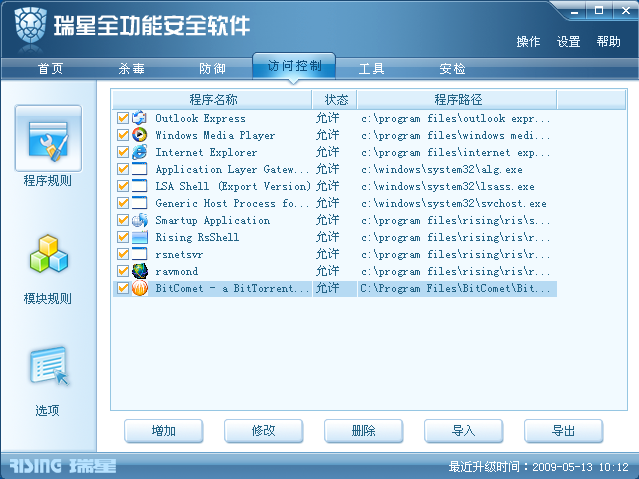Minimize the Rising security window
Image resolution: width=639 pixels, height=479 pixels.
point(575,11)
